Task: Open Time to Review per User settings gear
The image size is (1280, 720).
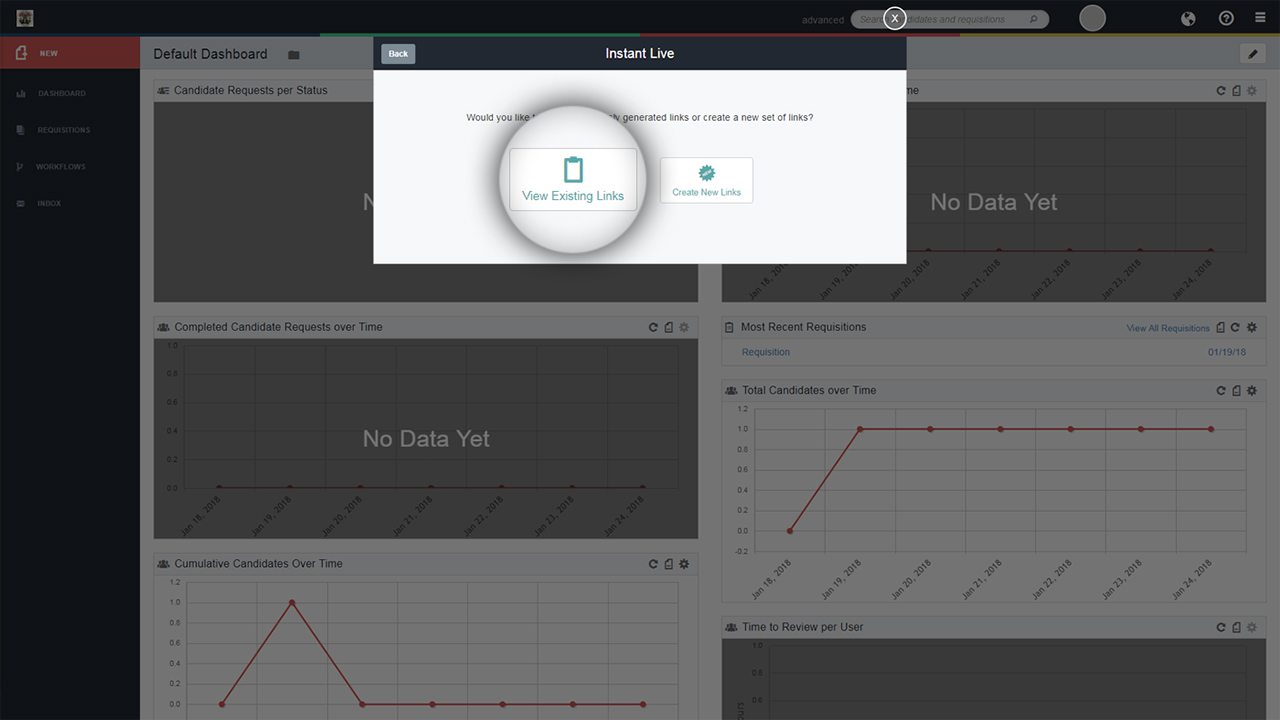Action: tap(1252, 627)
